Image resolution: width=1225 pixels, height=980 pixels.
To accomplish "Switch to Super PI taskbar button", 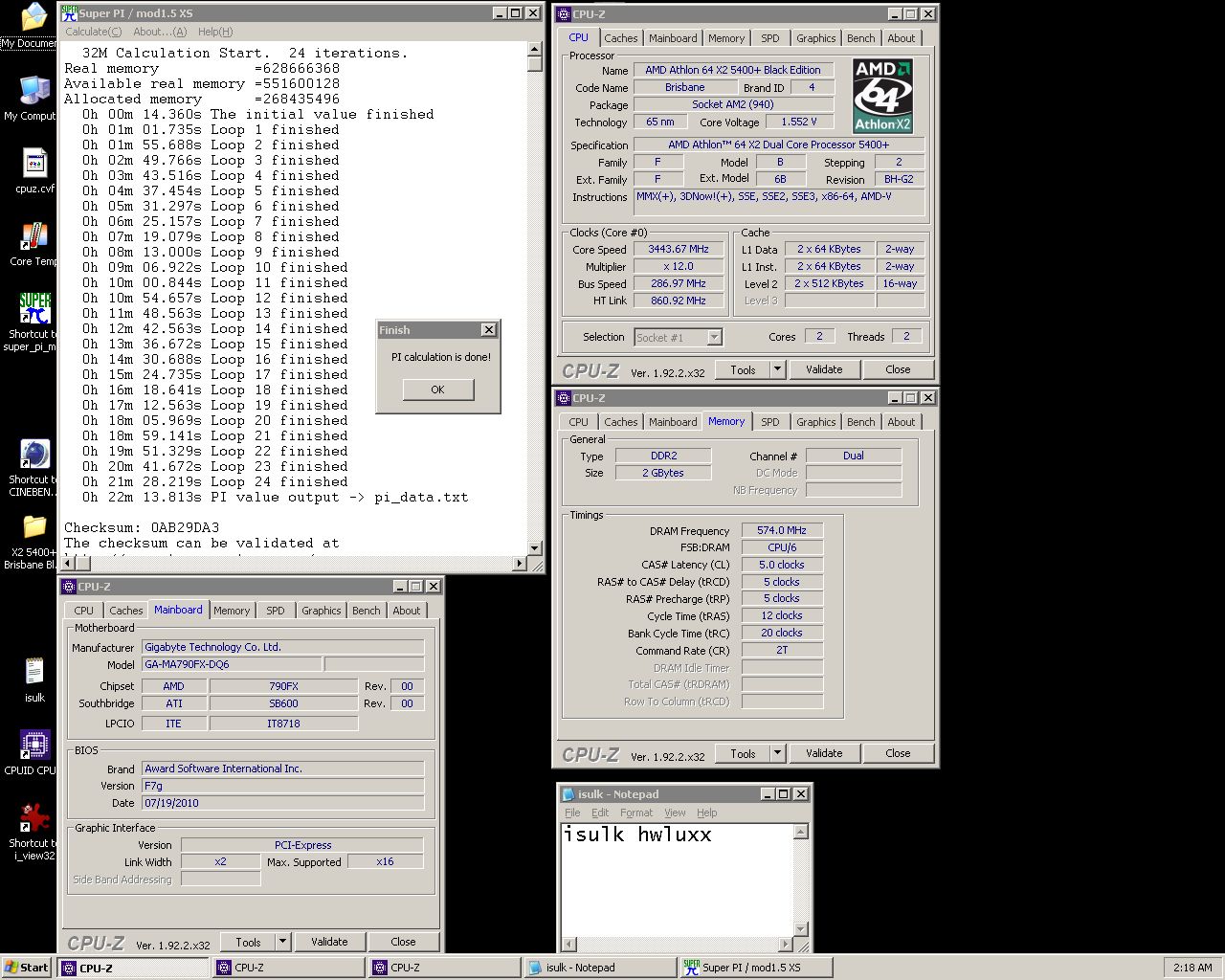I will point(754,968).
